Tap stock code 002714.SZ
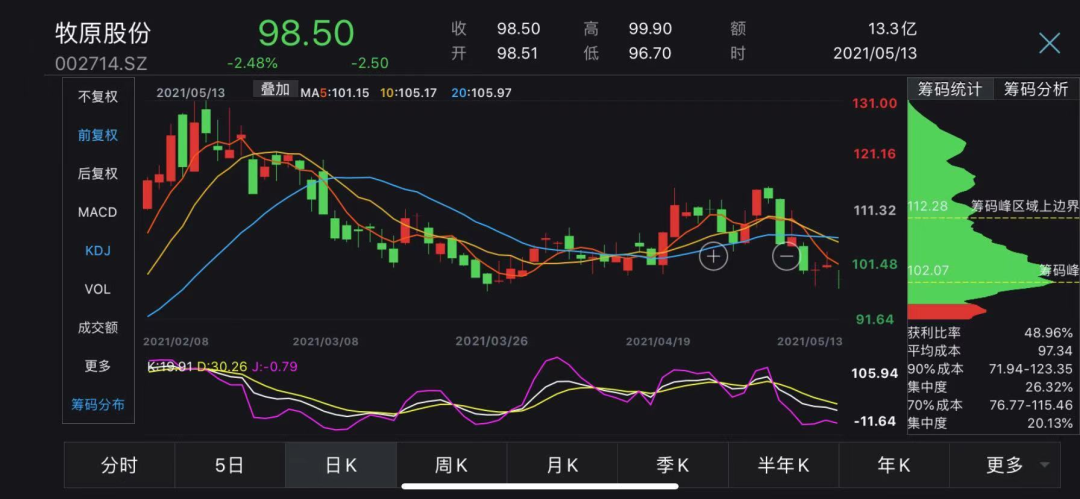The image size is (1080, 499). (101, 63)
